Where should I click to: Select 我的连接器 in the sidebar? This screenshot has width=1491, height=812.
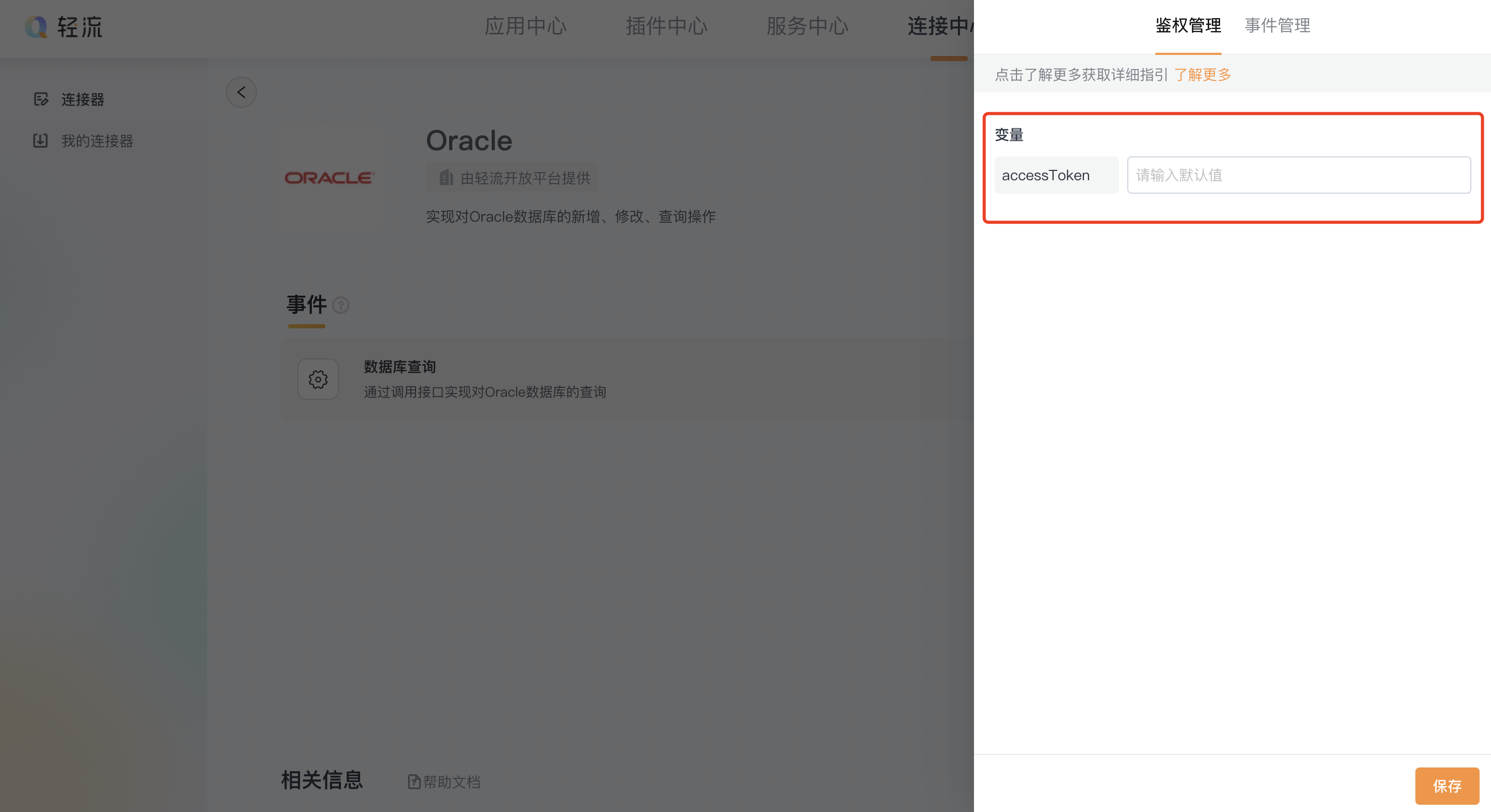point(97,141)
